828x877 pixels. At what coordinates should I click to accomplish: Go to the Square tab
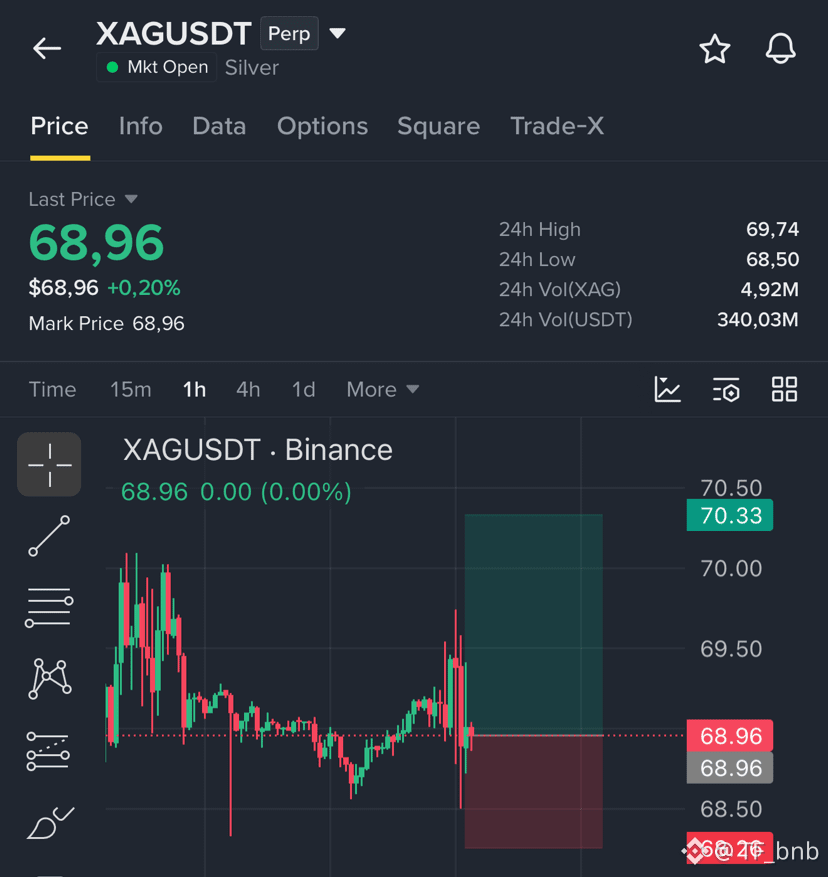[439, 126]
